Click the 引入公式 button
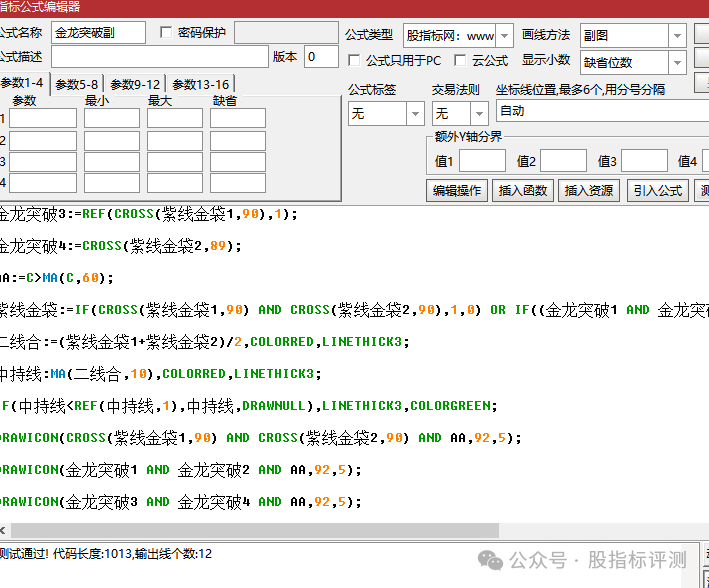Image resolution: width=709 pixels, height=588 pixels. (x=658, y=190)
